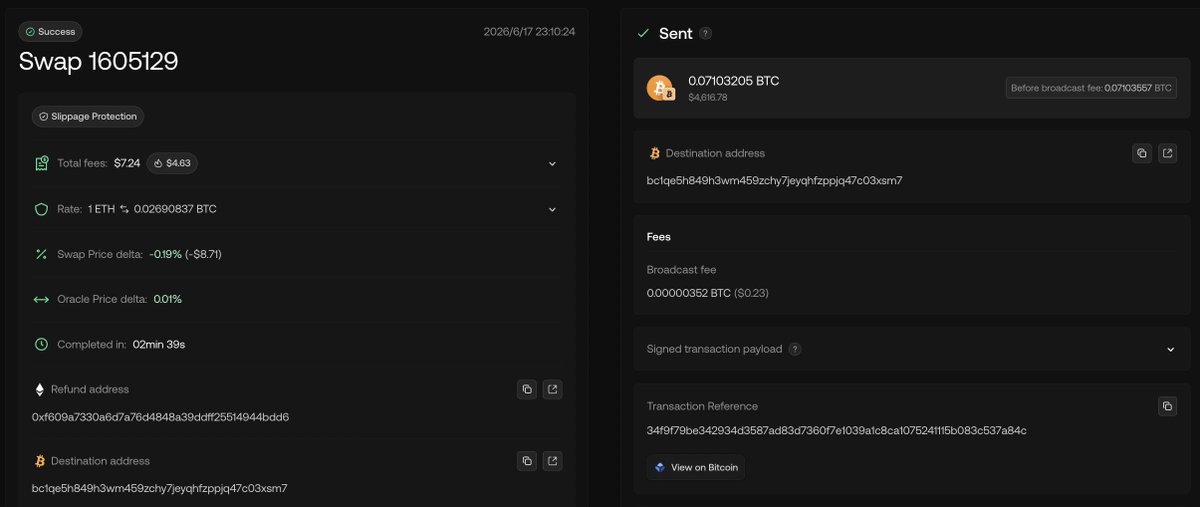Select the Swap panel bc1qe5h849... address text
This screenshot has width=1200, height=507.
tap(160, 488)
